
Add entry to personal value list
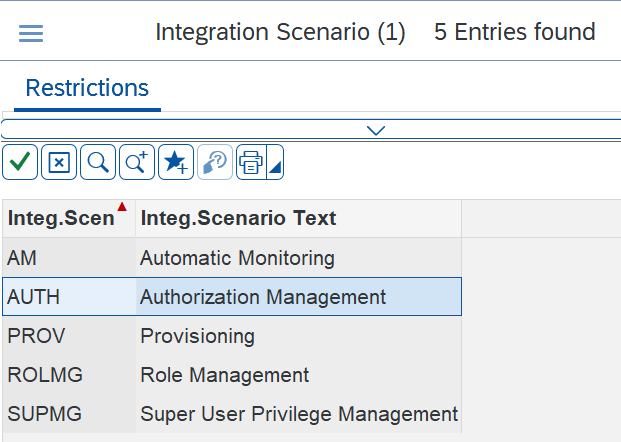(176, 162)
